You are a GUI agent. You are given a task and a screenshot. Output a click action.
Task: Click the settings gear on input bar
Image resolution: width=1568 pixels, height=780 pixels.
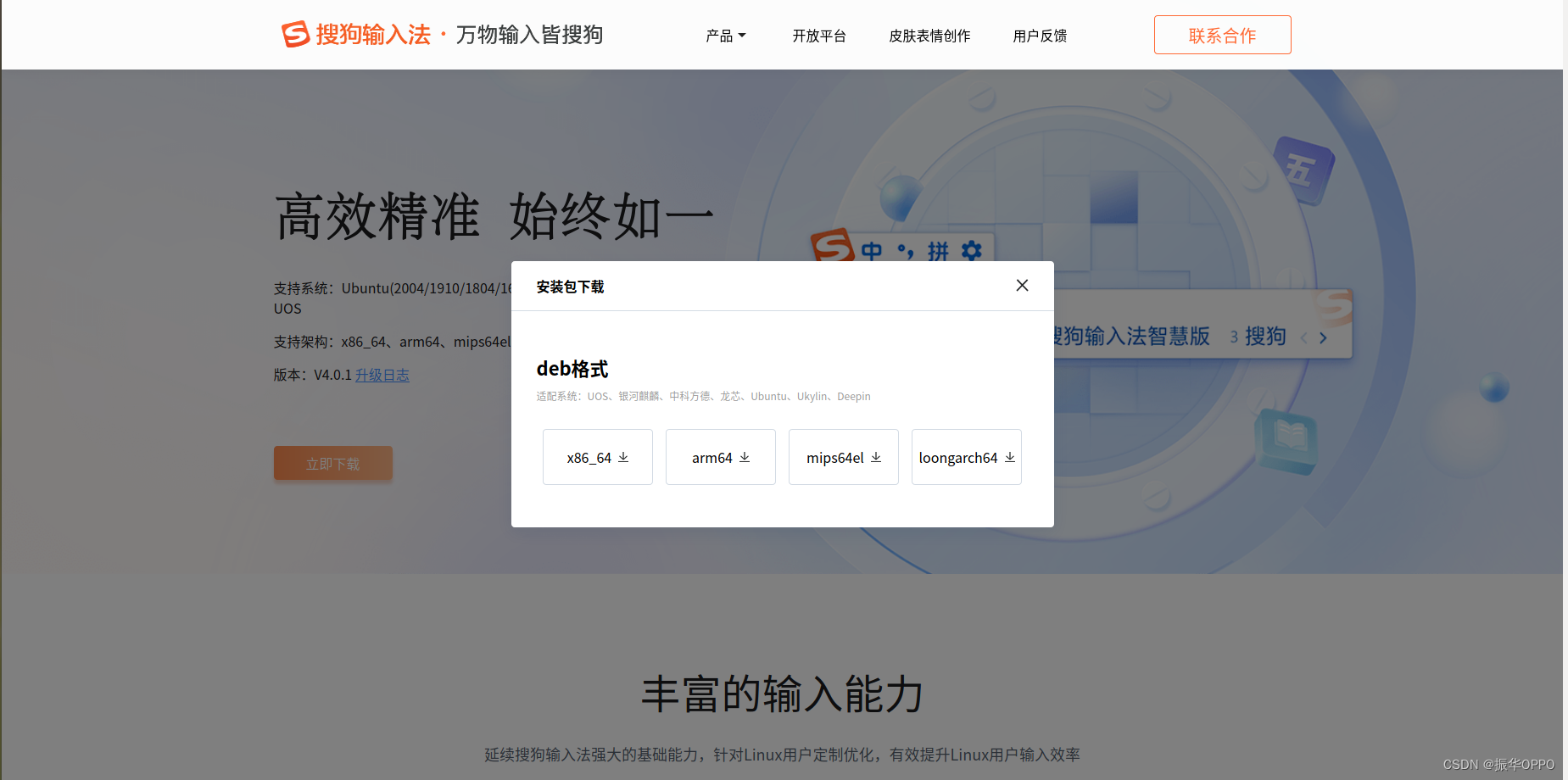click(x=972, y=250)
